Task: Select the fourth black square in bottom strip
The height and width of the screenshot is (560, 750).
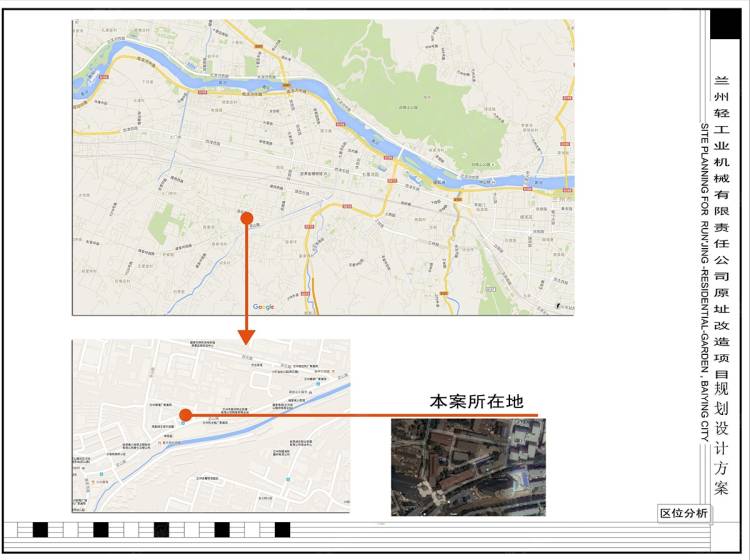Action: pos(222,529)
